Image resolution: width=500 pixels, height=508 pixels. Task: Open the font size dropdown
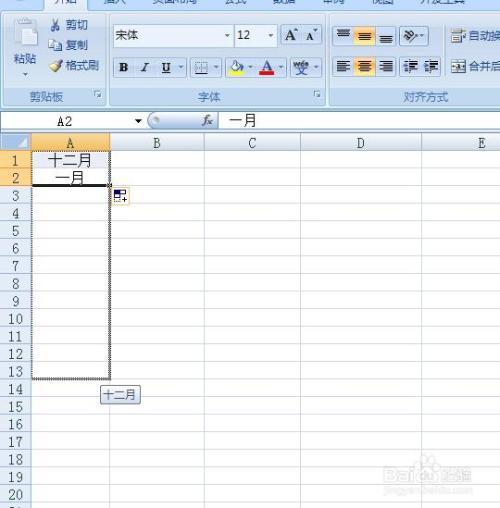click(271, 35)
